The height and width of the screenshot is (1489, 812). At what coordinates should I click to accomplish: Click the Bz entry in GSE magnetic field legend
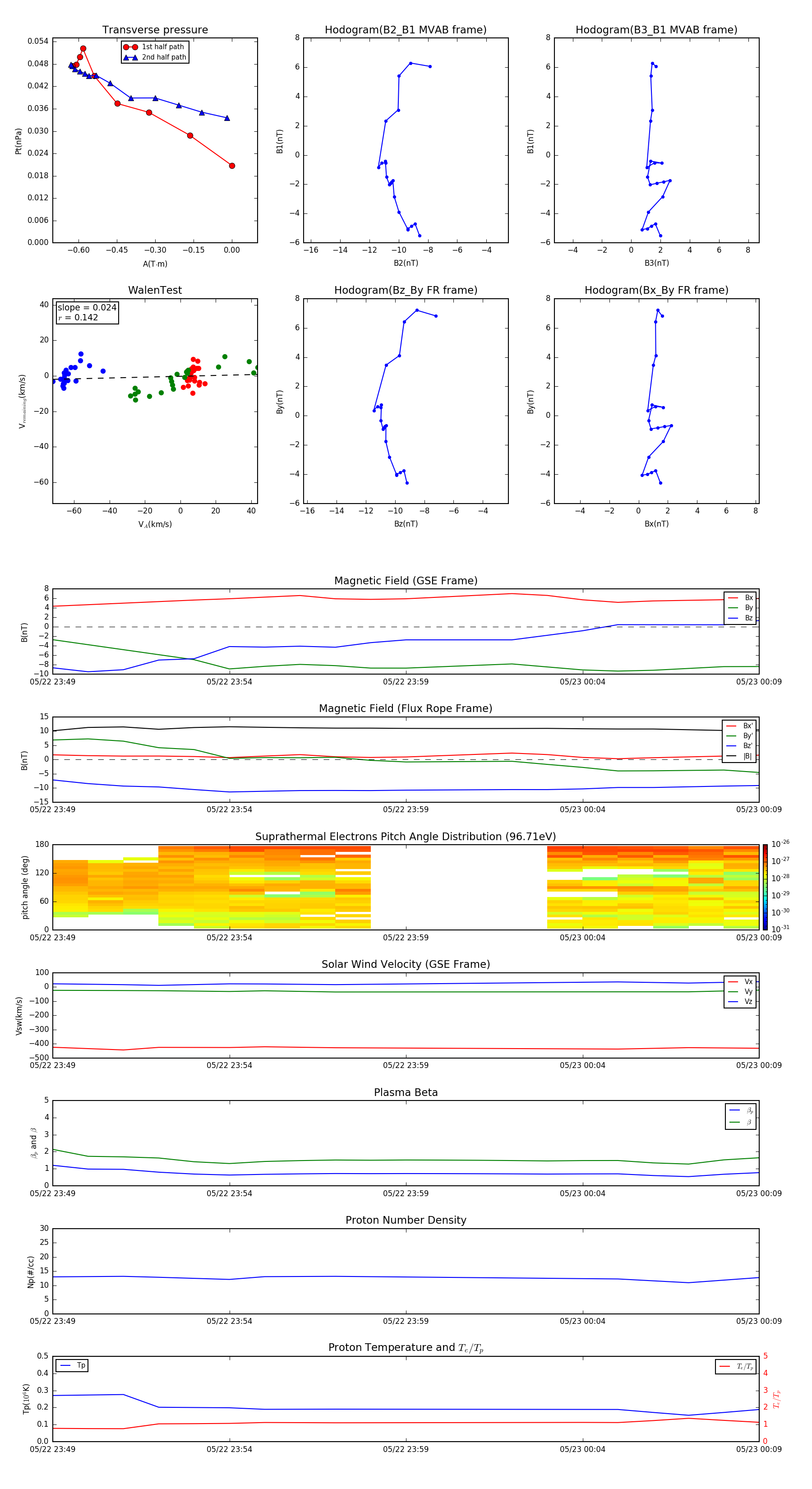tap(740, 619)
